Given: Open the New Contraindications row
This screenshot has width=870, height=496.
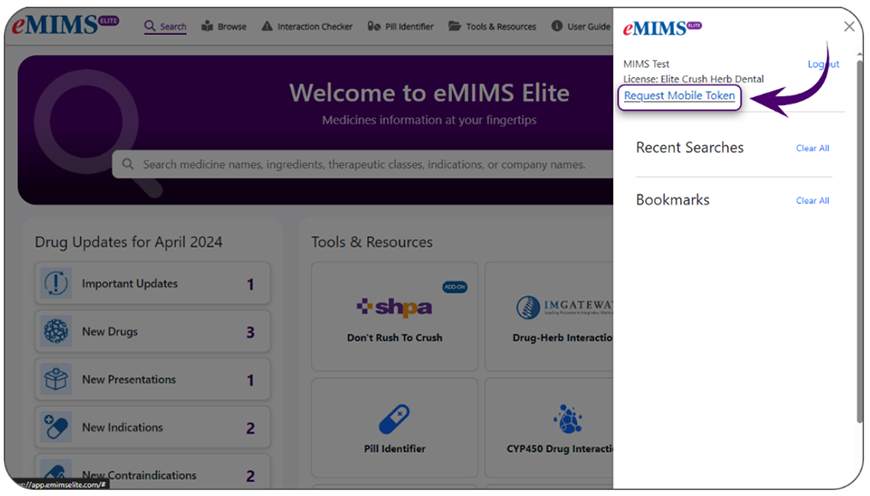Looking at the screenshot, I should (153, 472).
